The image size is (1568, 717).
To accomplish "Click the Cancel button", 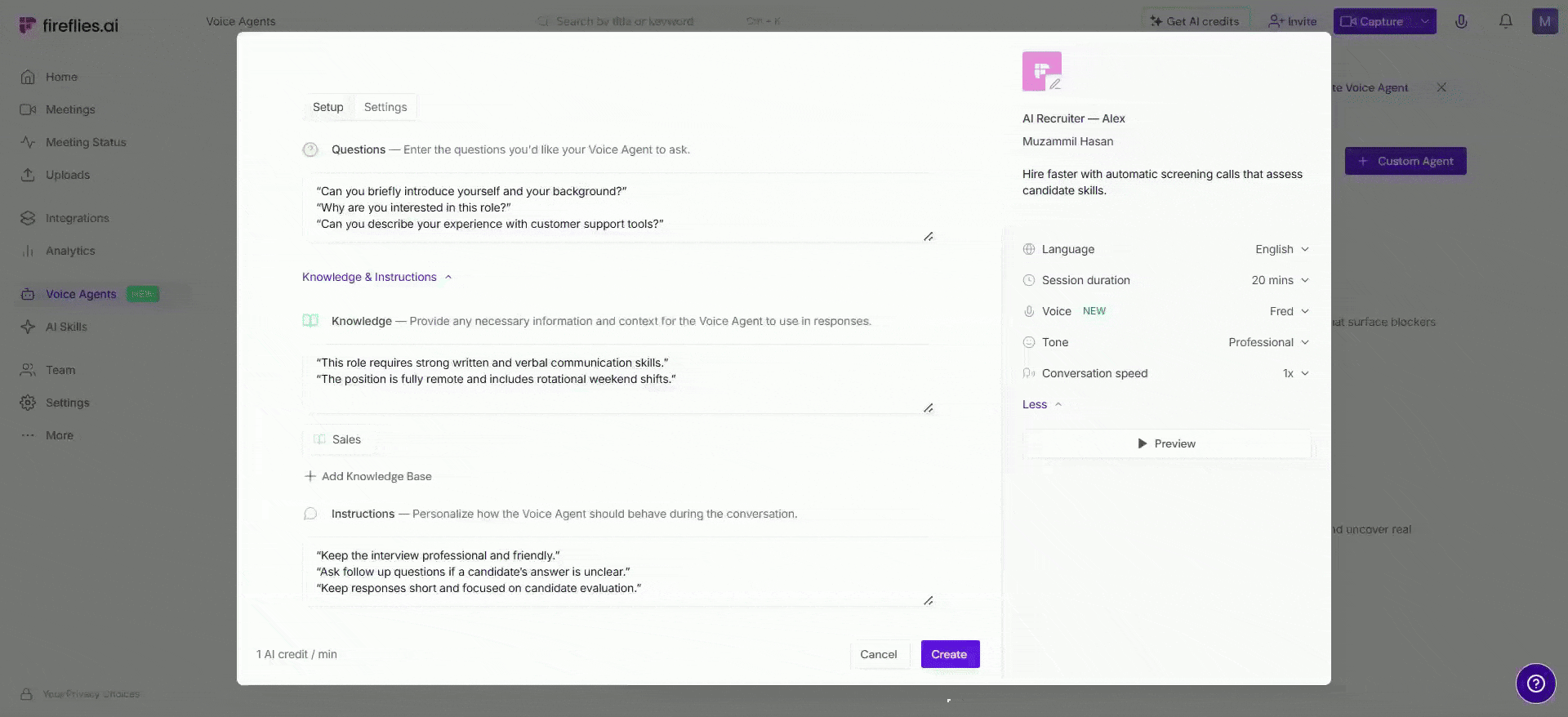I will [879, 654].
